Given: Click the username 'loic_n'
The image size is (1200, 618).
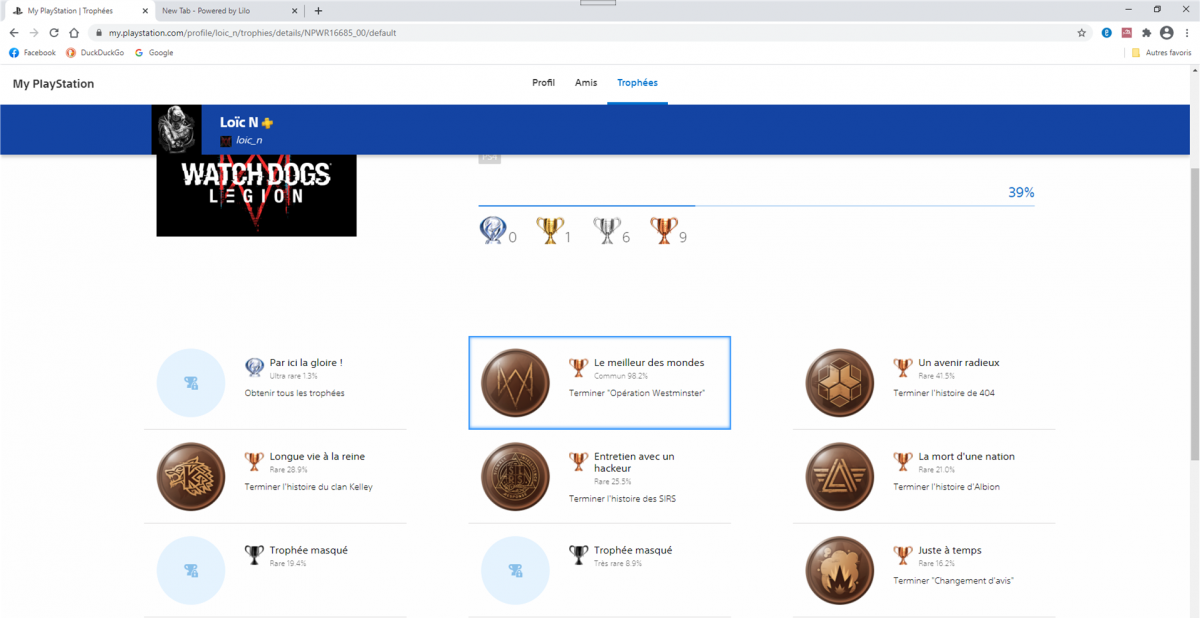Looking at the screenshot, I should click(x=249, y=141).
